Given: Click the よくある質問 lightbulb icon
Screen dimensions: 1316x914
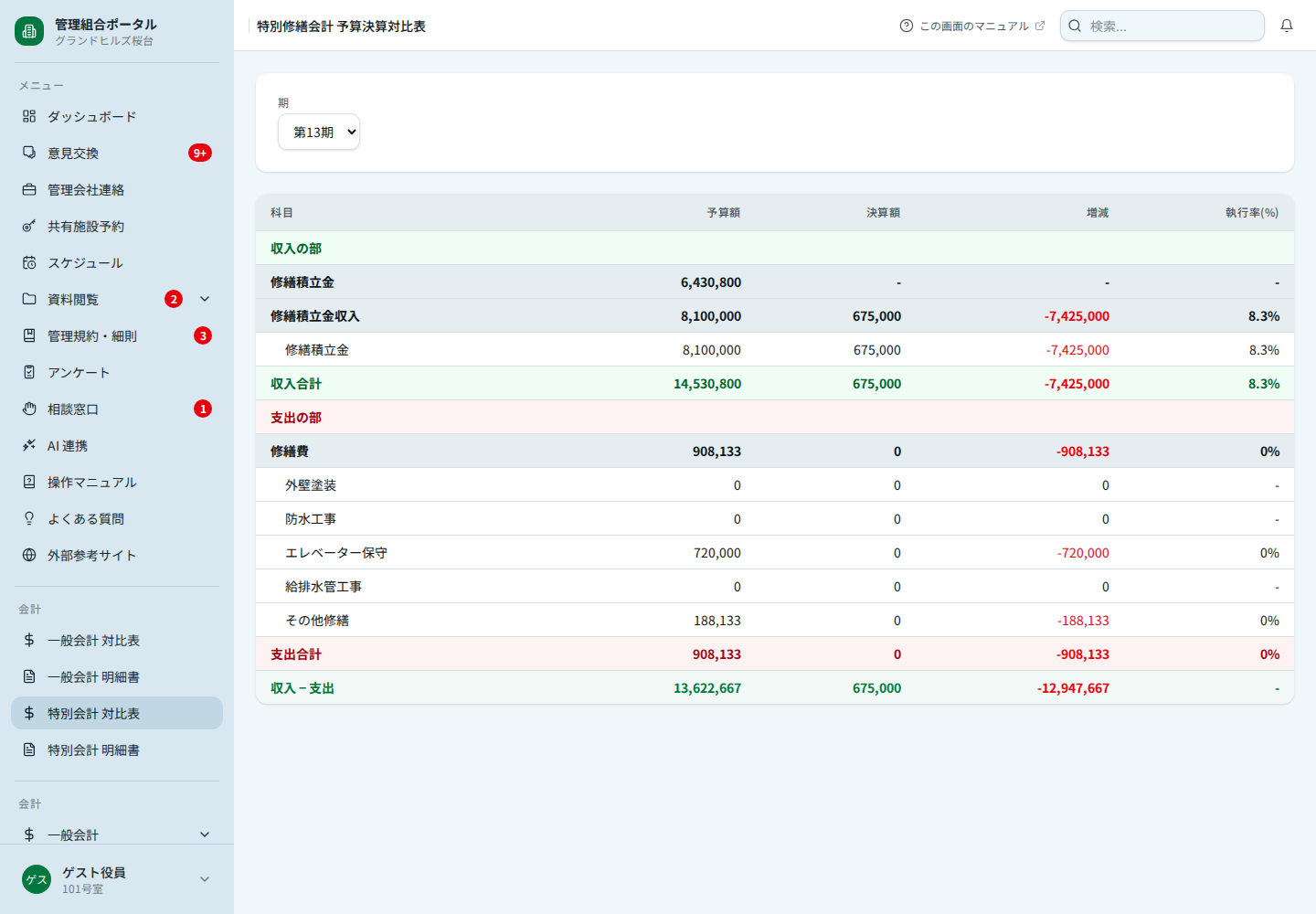Looking at the screenshot, I should 29,518.
